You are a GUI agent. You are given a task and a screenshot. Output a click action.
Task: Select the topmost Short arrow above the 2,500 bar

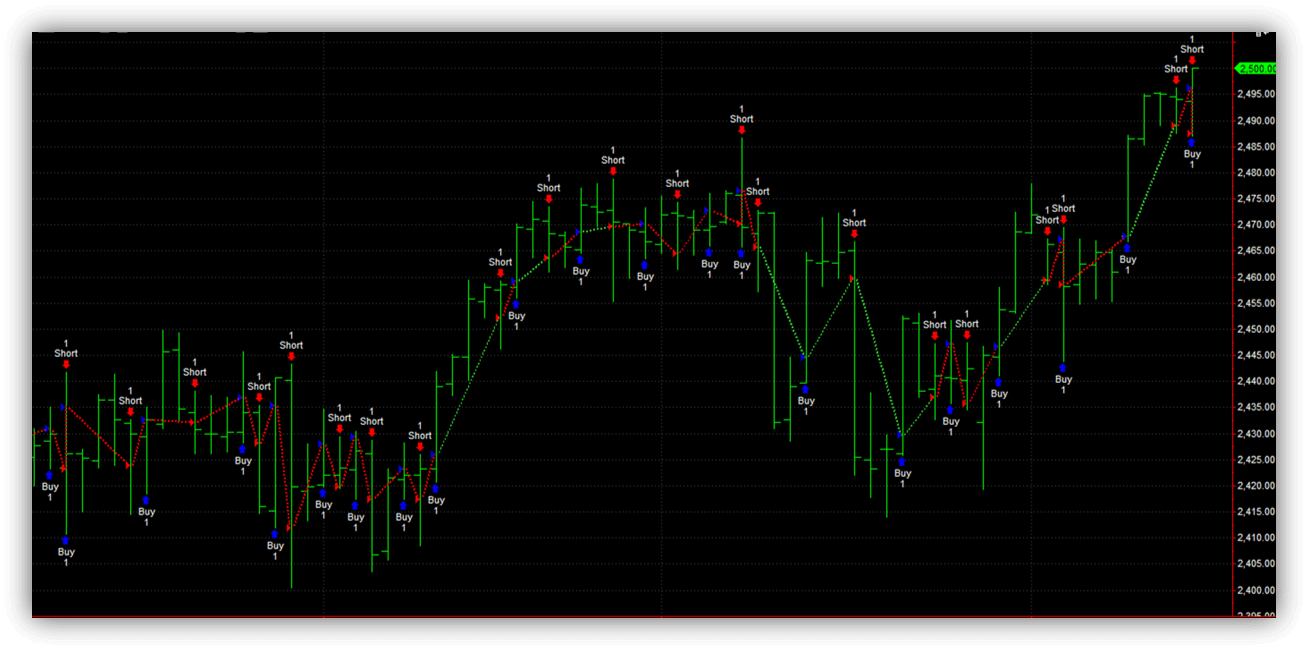click(1192, 60)
